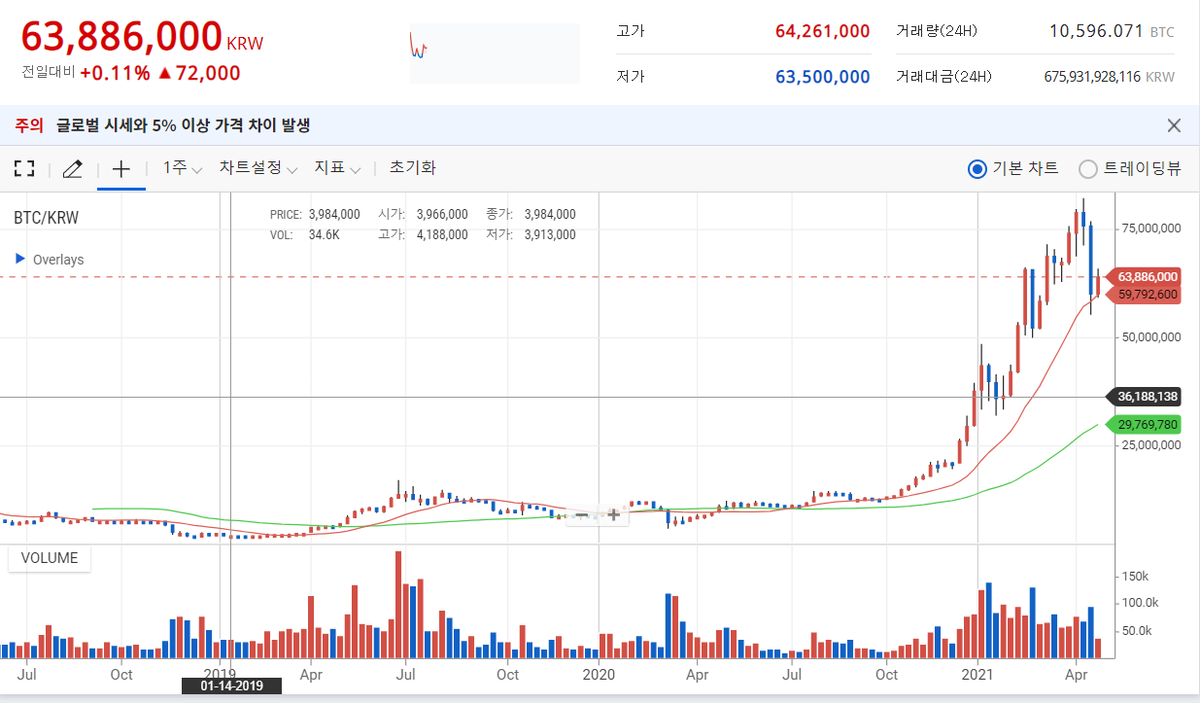Select the drawing pencil tool
The height and width of the screenshot is (703, 1200).
pos(72,168)
